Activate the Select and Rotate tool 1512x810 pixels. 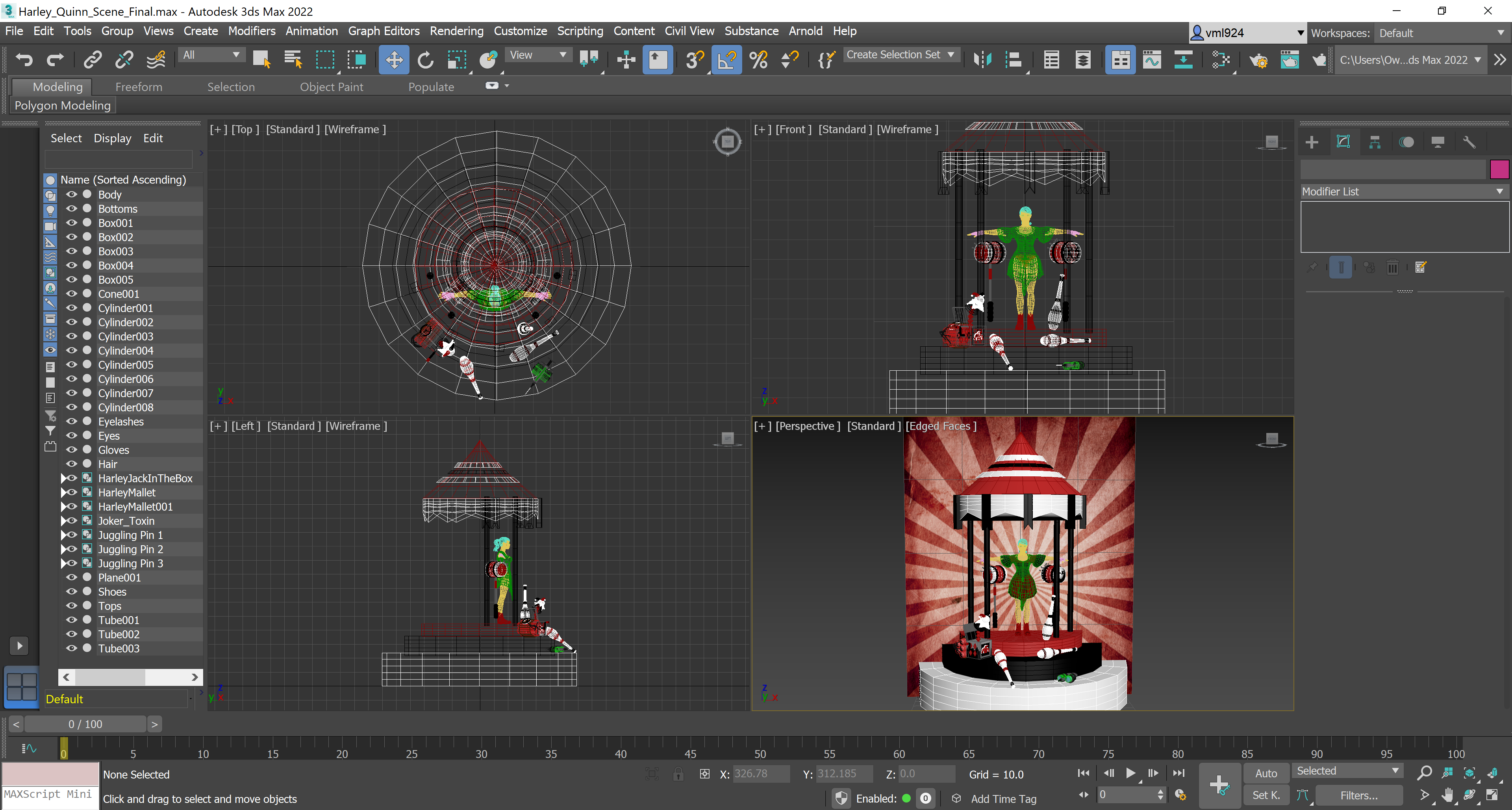pos(426,60)
